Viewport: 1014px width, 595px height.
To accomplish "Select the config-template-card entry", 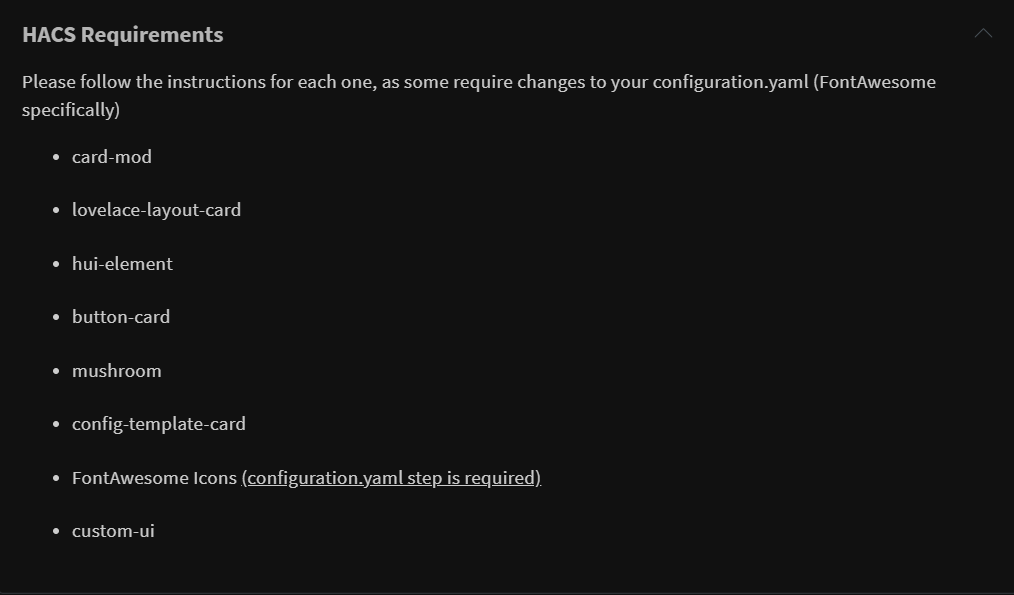I will click(159, 424).
